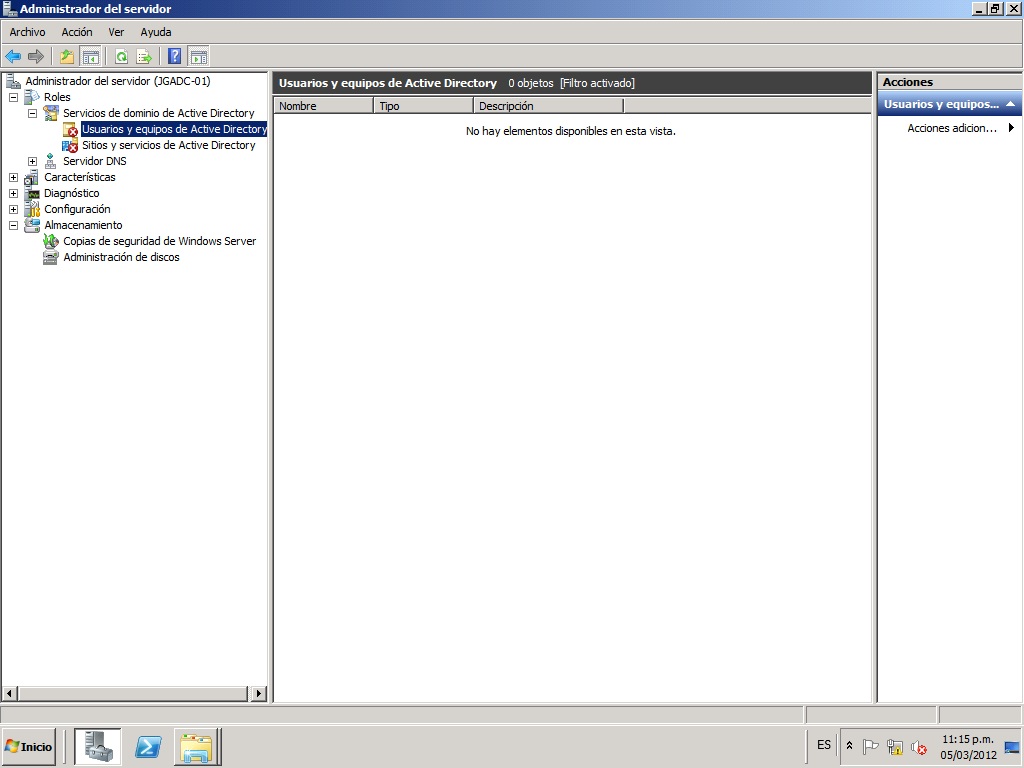Image resolution: width=1024 pixels, height=768 pixels.
Task: Select Sitios y servicios de Active Directory
Action: click(168, 145)
